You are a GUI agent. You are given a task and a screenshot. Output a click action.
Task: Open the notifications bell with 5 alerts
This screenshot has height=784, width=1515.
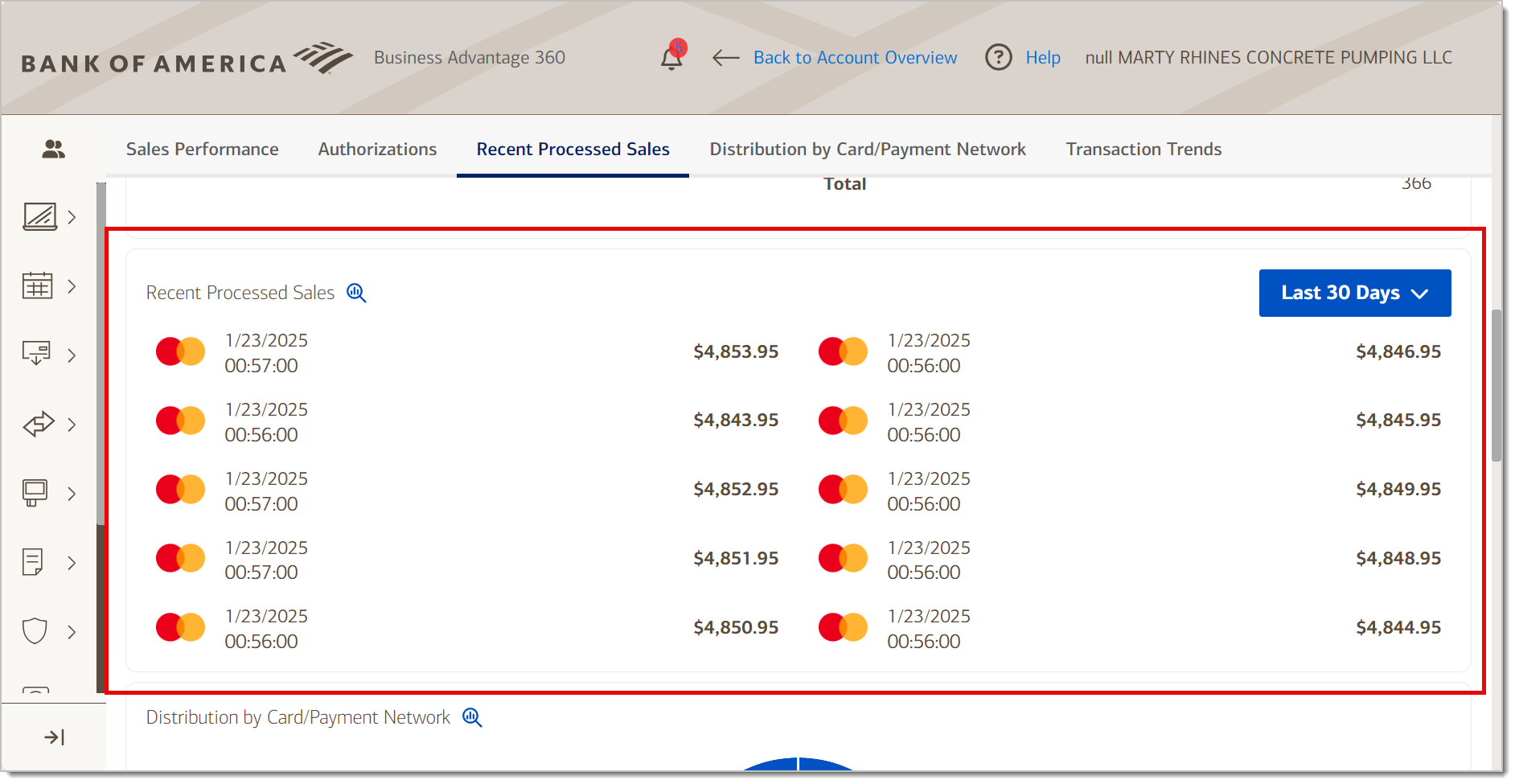[672, 57]
